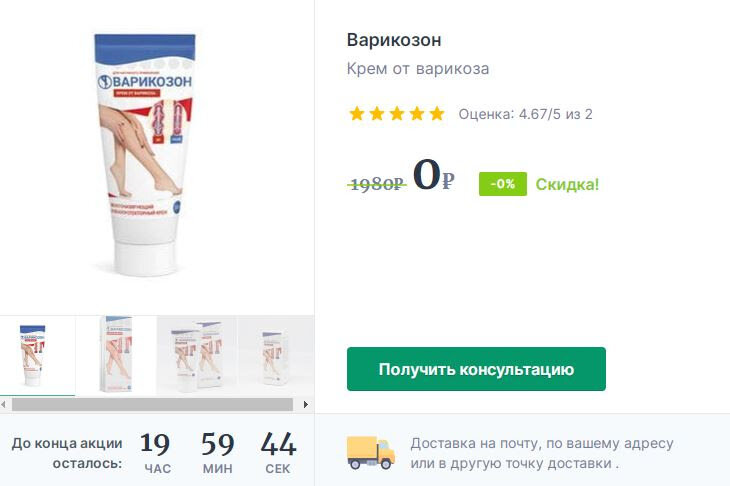Click the right scroll arrow under thumbnails
The width and height of the screenshot is (730, 486).
pyautogui.click(x=305, y=405)
